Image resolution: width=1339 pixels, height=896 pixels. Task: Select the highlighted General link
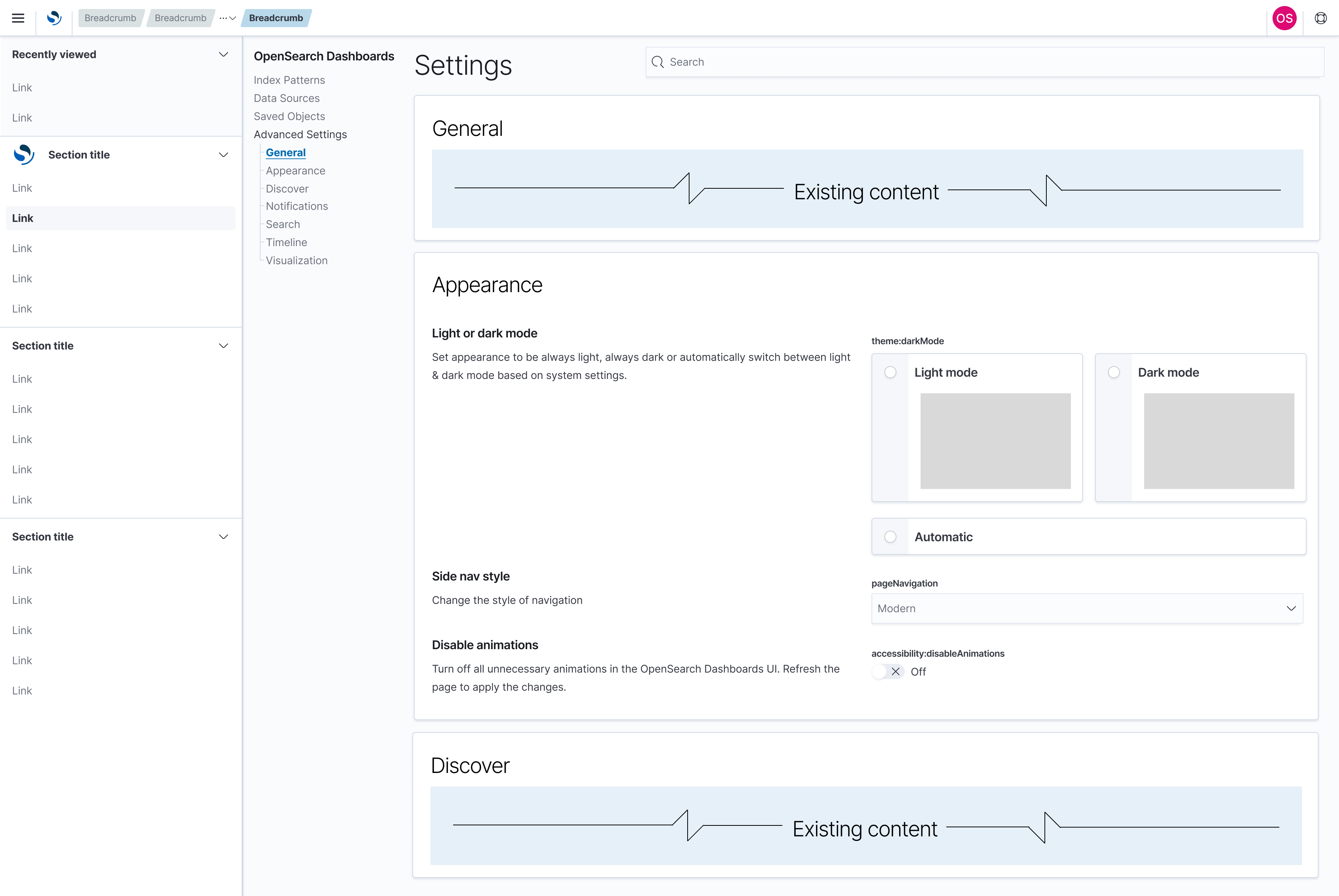285,152
